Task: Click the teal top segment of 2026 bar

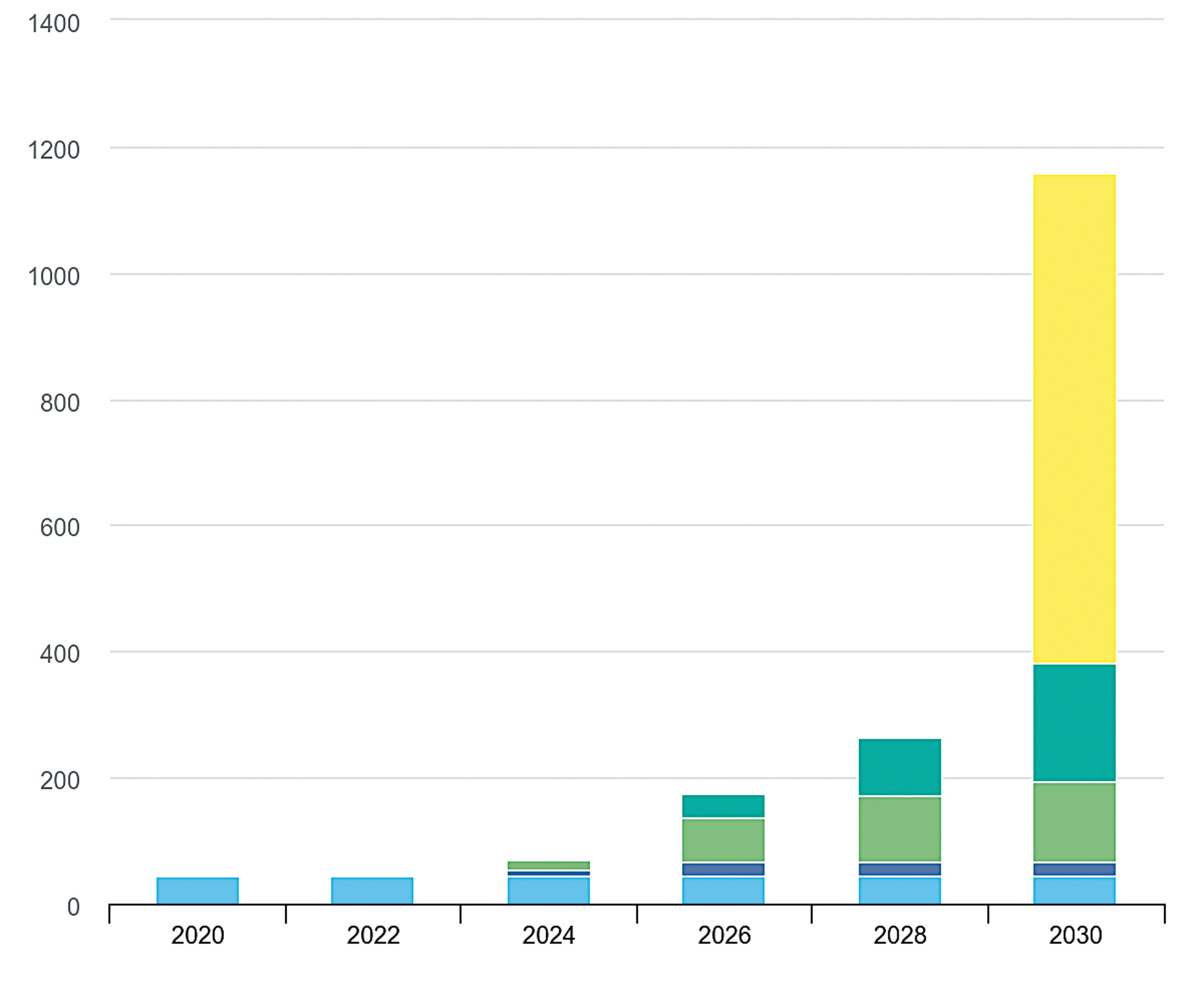Action: [723, 806]
